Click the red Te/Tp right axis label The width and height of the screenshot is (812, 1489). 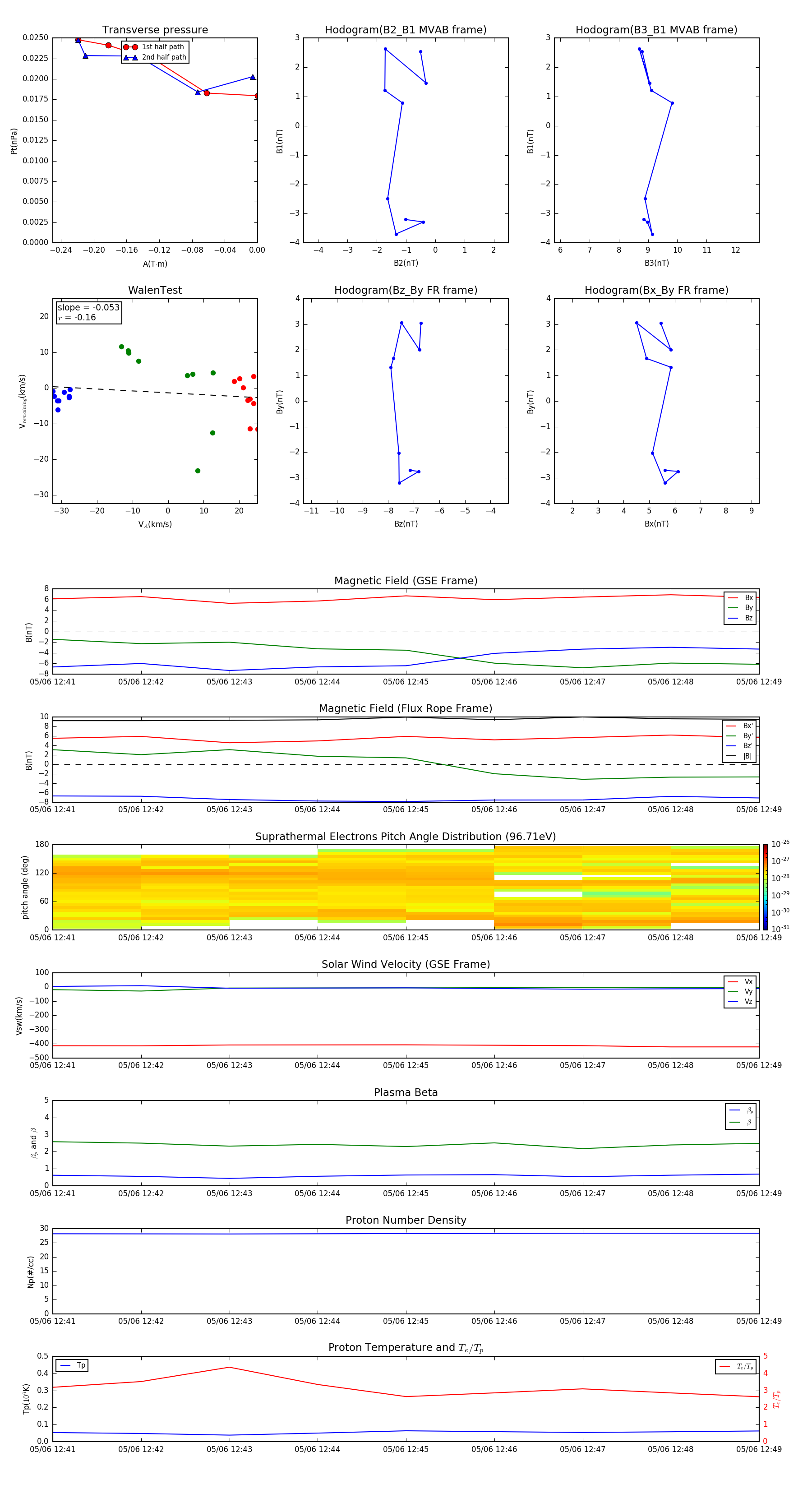coord(777,1399)
